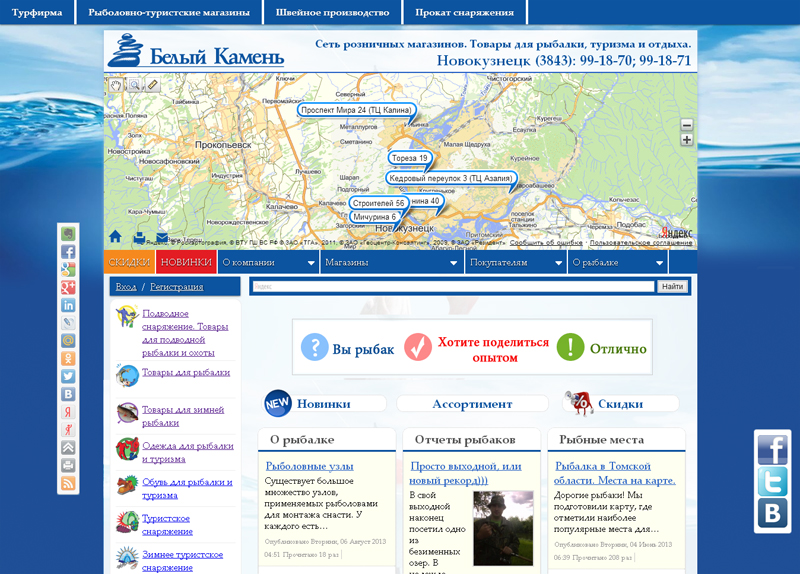Click the Вход login link
The image size is (800, 574).
click(126, 287)
